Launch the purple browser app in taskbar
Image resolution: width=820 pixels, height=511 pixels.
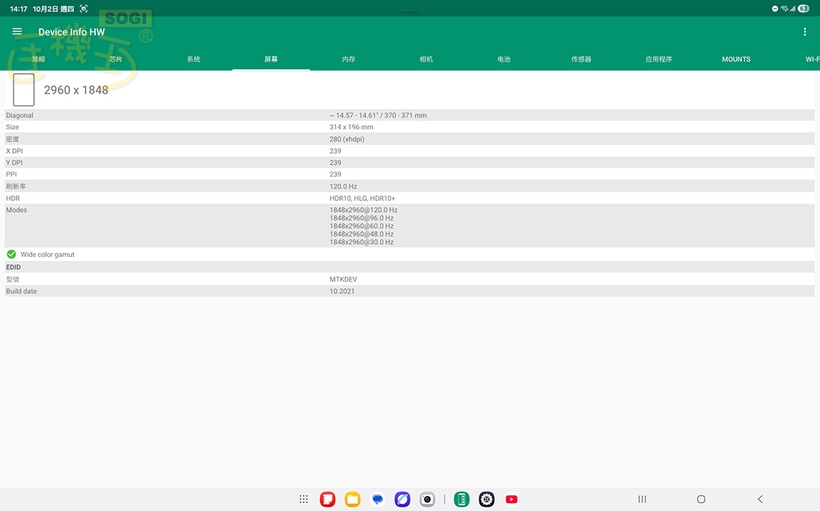(x=402, y=499)
